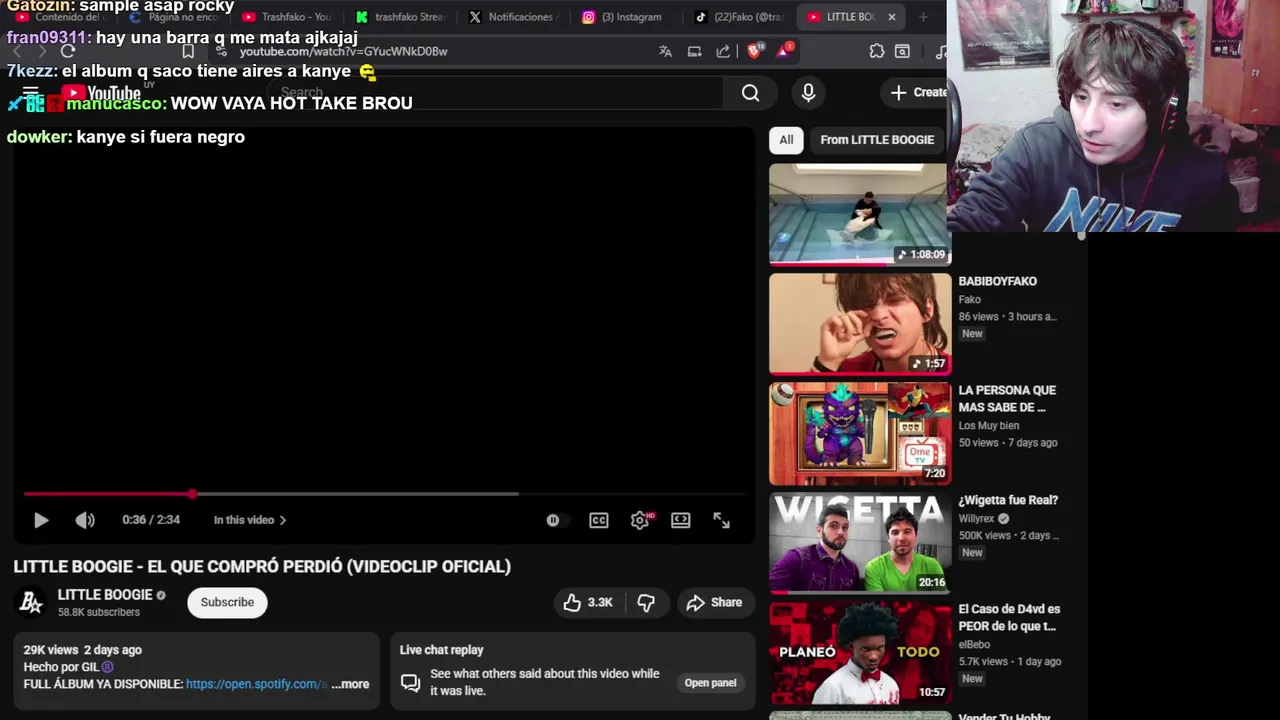1280x720 pixels.
Task: Open LITTLE BOOGIE channel avatar
Action: pos(31,602)
